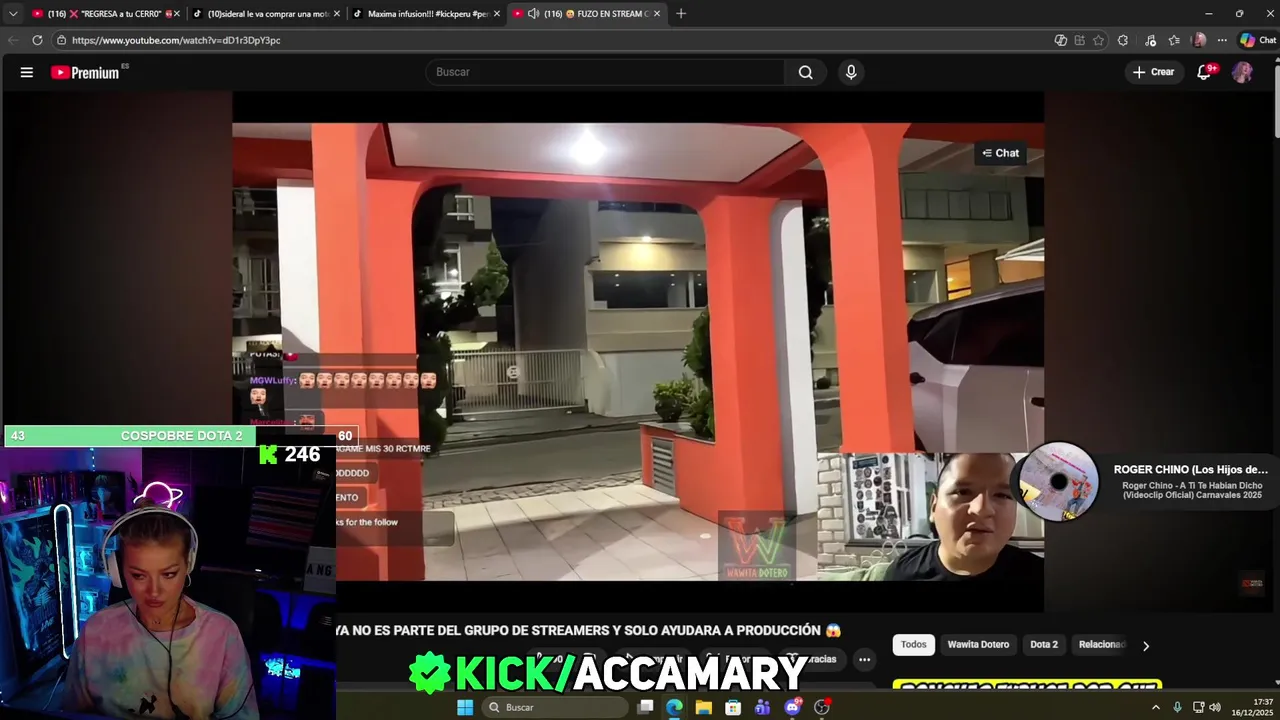Click the video player area
This screenshot has width=1280, height=720.
click(638, 350)
